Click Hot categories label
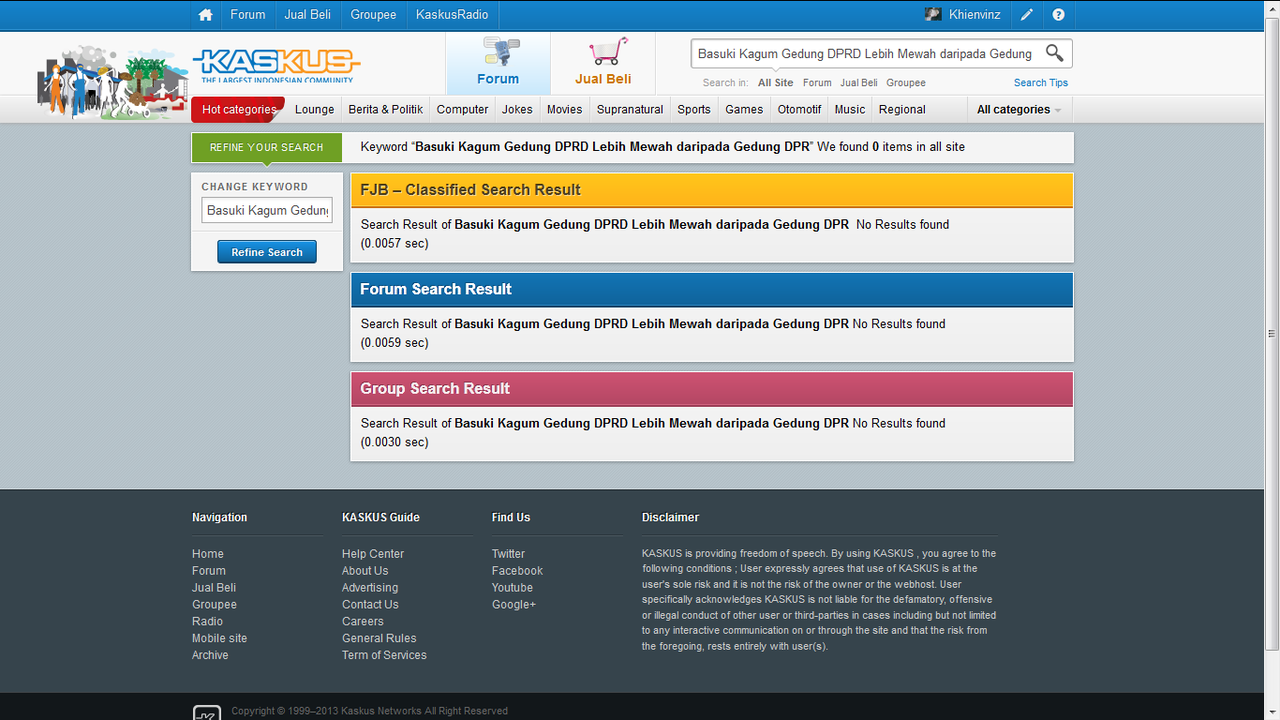 tap(238, 110)
